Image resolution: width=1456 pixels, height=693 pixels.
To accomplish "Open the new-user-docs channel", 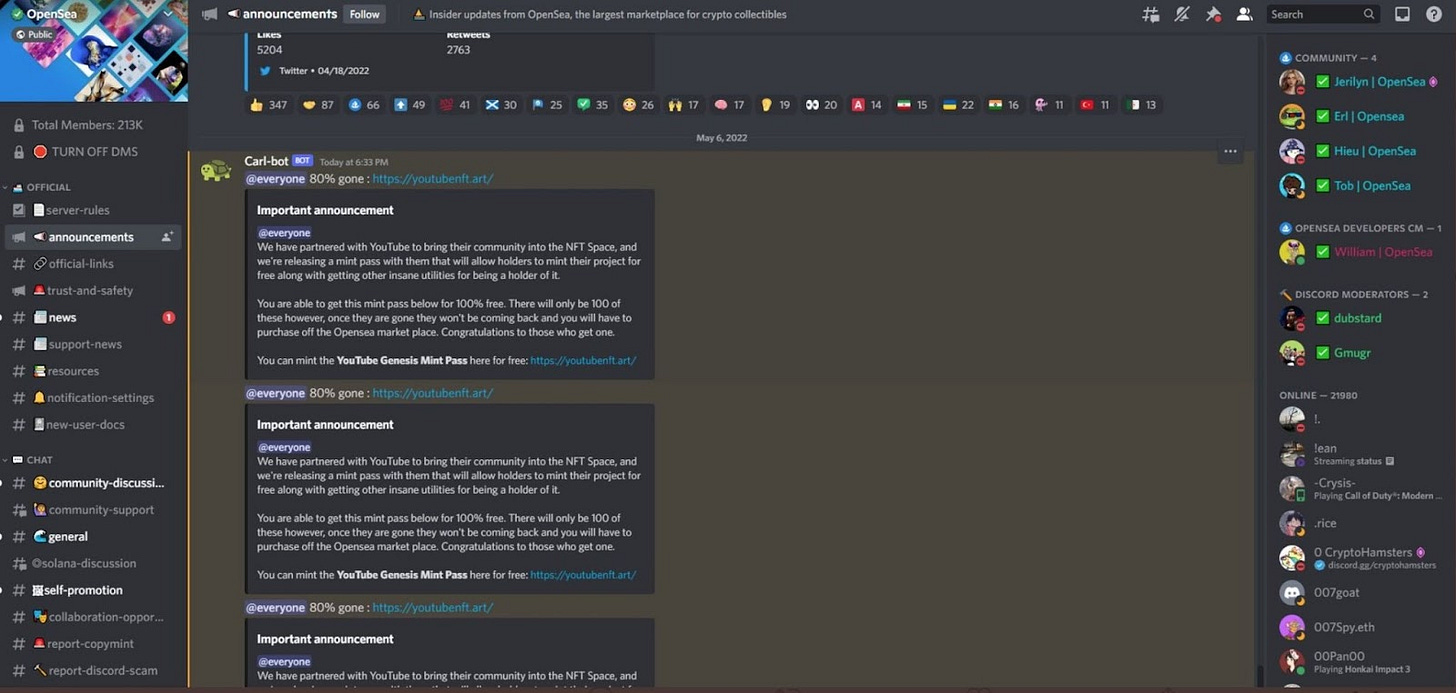I will (x=93, y=425).
